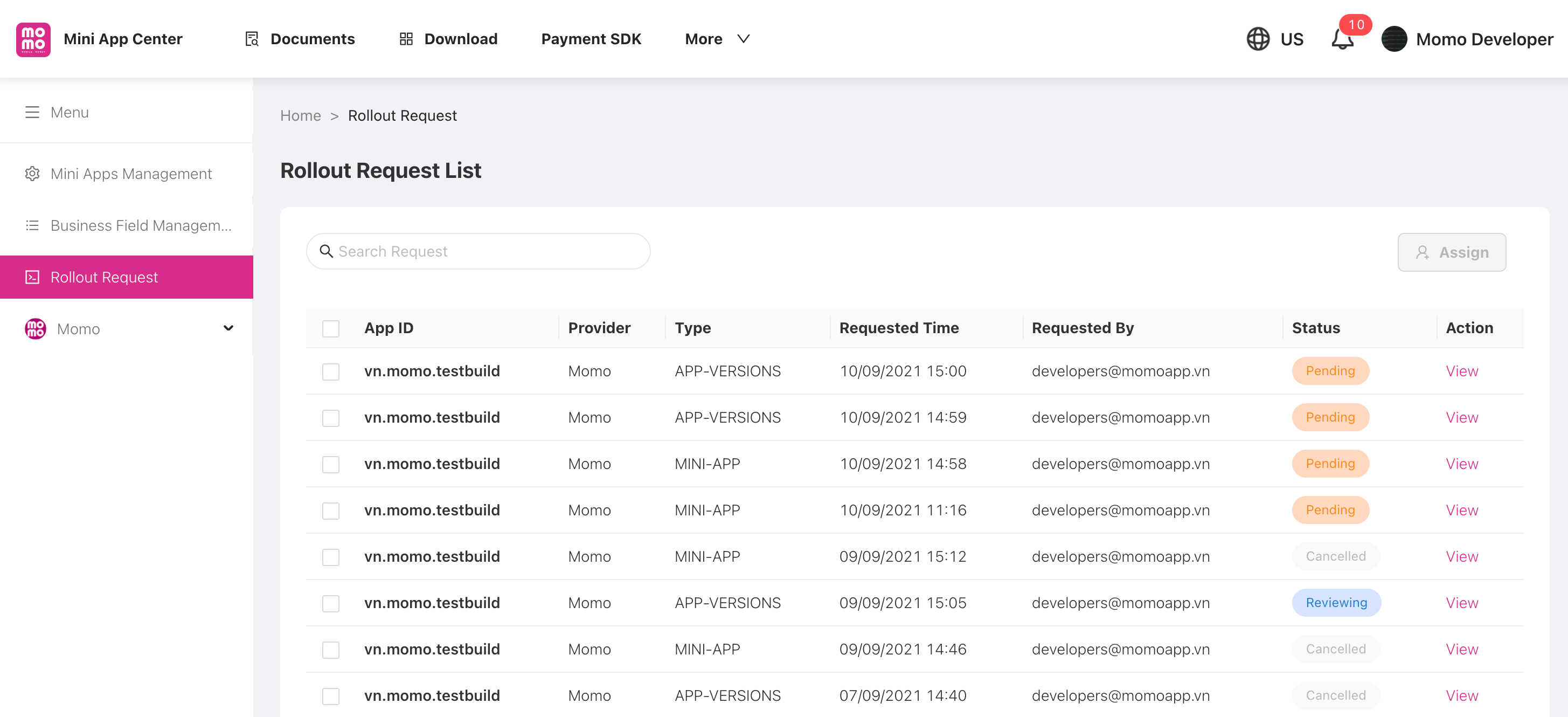The image size is (1568, 717).
Task: Check the row requested 07/09/2021 14:40
Action: (330, 695)
